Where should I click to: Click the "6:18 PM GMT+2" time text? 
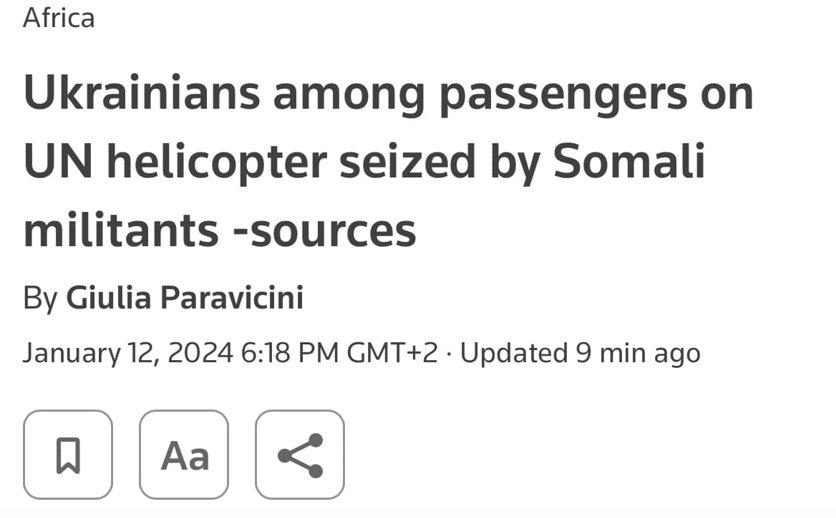[x=339, y=352]
